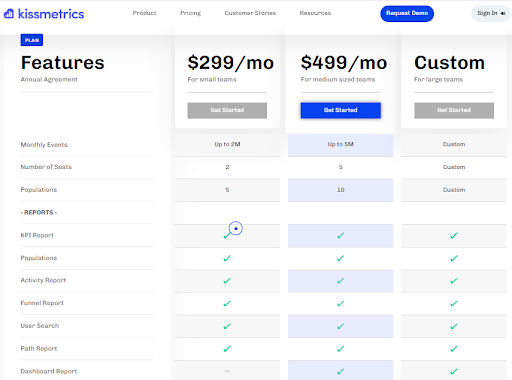Click Dashboard Report checkmark in Custom column

454,371
